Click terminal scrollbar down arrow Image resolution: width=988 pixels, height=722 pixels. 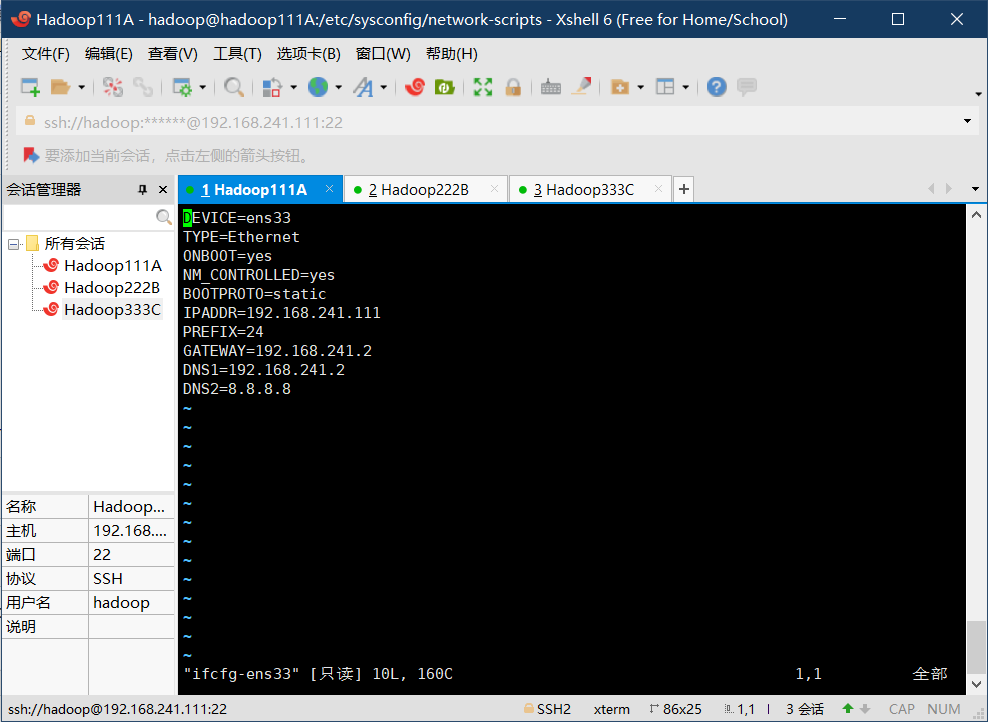point(976,684)
